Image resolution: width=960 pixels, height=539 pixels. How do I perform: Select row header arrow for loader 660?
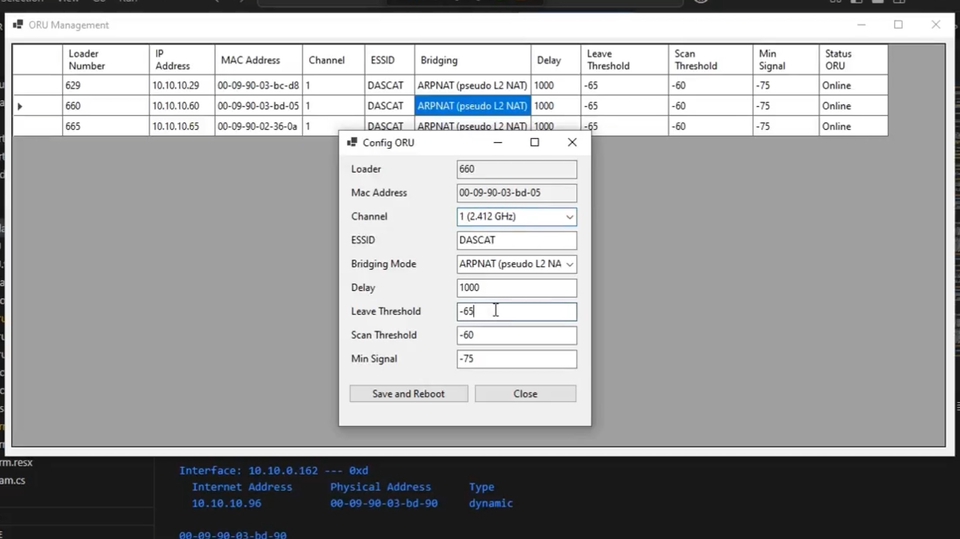(x=37, y=106)
